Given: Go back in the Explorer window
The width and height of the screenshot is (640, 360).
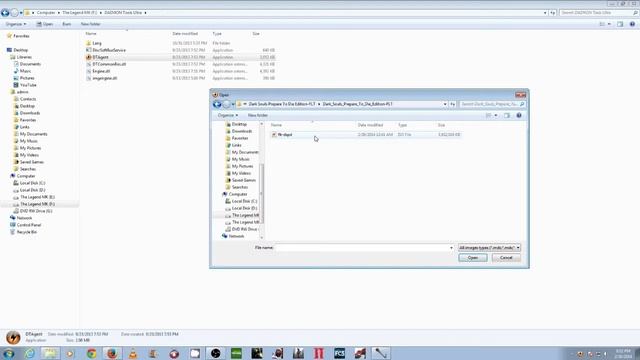Looking at the screenshot, I should [x=5, y=13].
